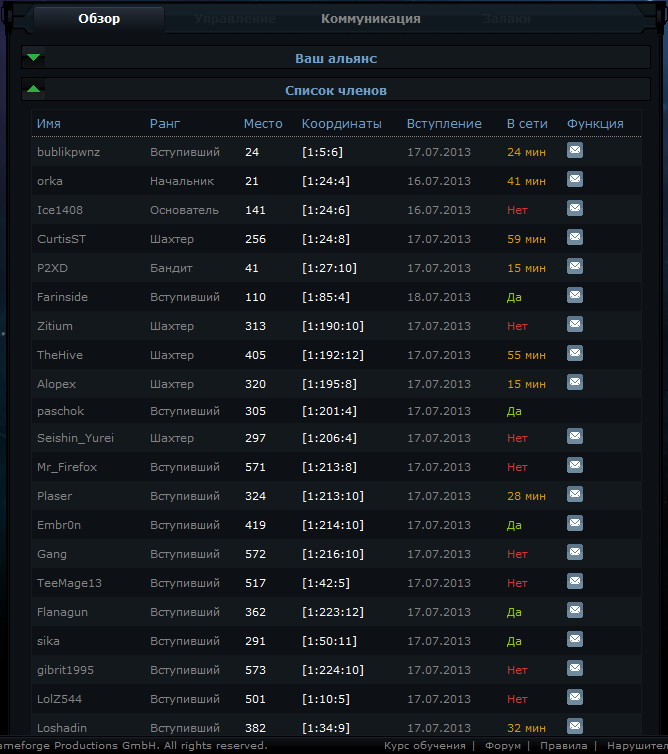Click the message icon for bublikpwnz
This screenshot has width=668, height=754.
(575, 151)
